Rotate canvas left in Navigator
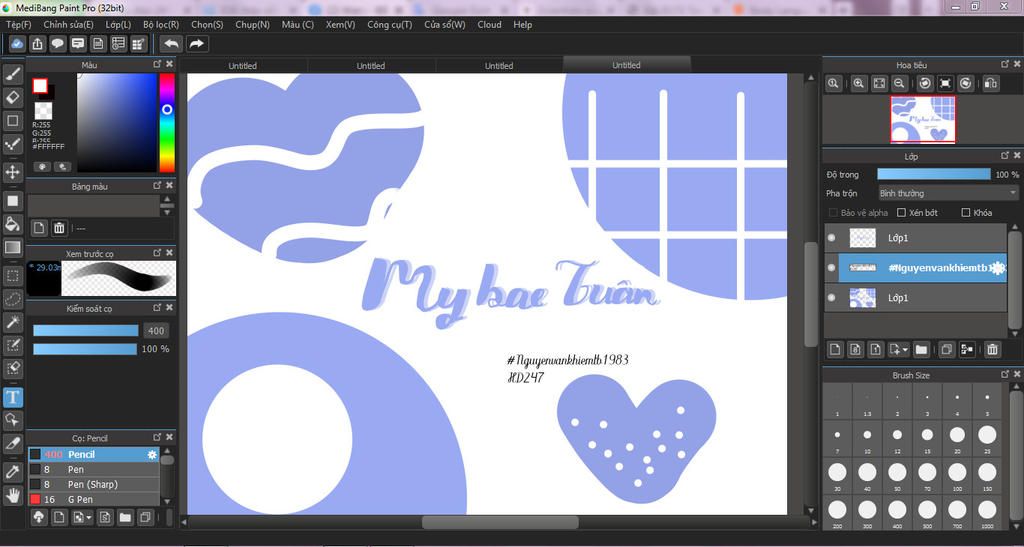Image resolution: width=1024 pixels, height=547 pixels. click(925, 84)
